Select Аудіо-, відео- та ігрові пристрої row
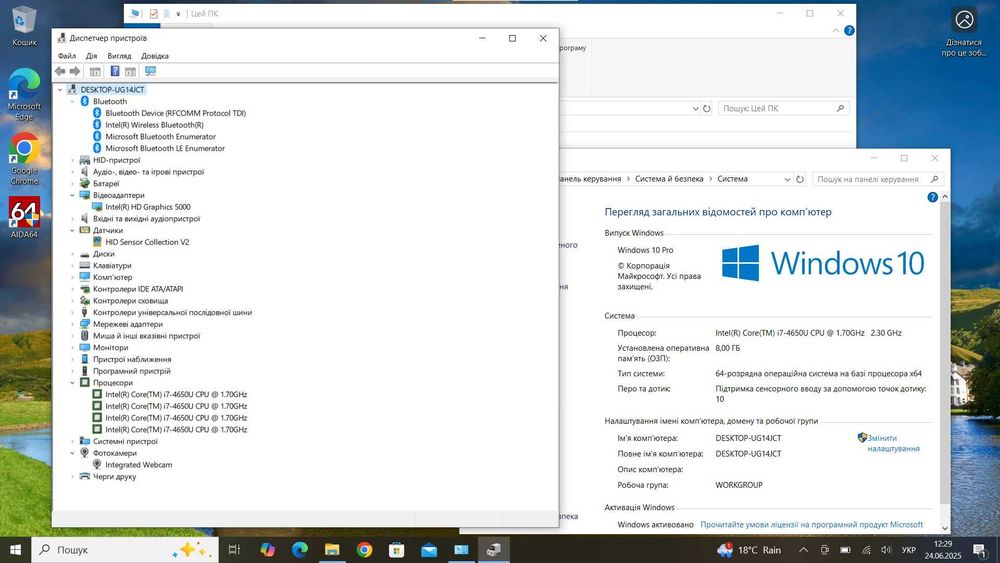 pyautogui.click(x=149, y=172)
